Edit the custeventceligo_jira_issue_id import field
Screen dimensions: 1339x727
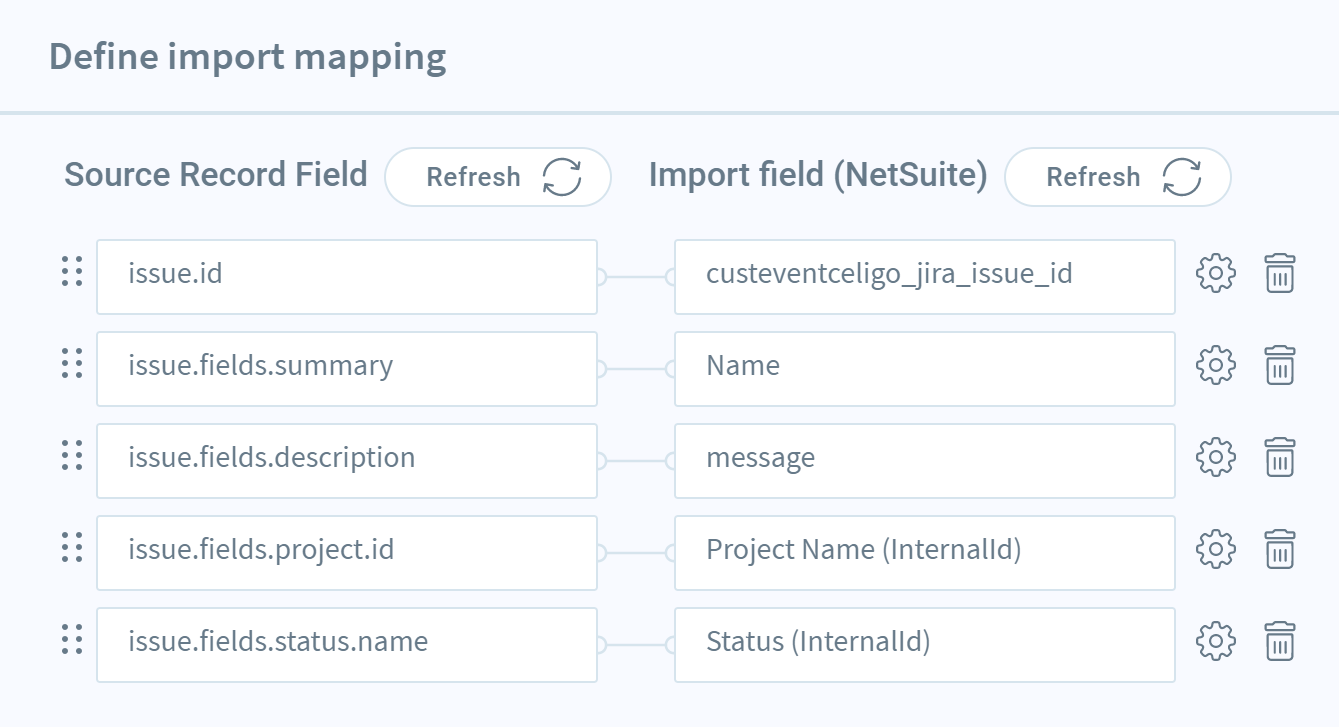tap(925, 276)
